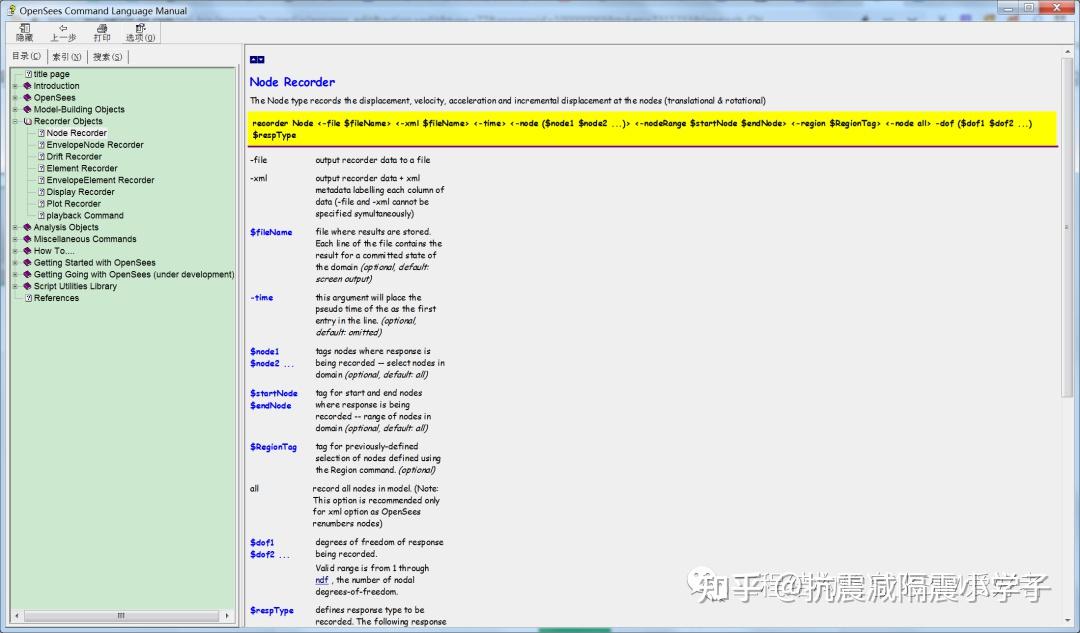1080x633 pixels.
Task: Hide the navigation pane using 隐藏 icon
Action: tap(23, 33)
